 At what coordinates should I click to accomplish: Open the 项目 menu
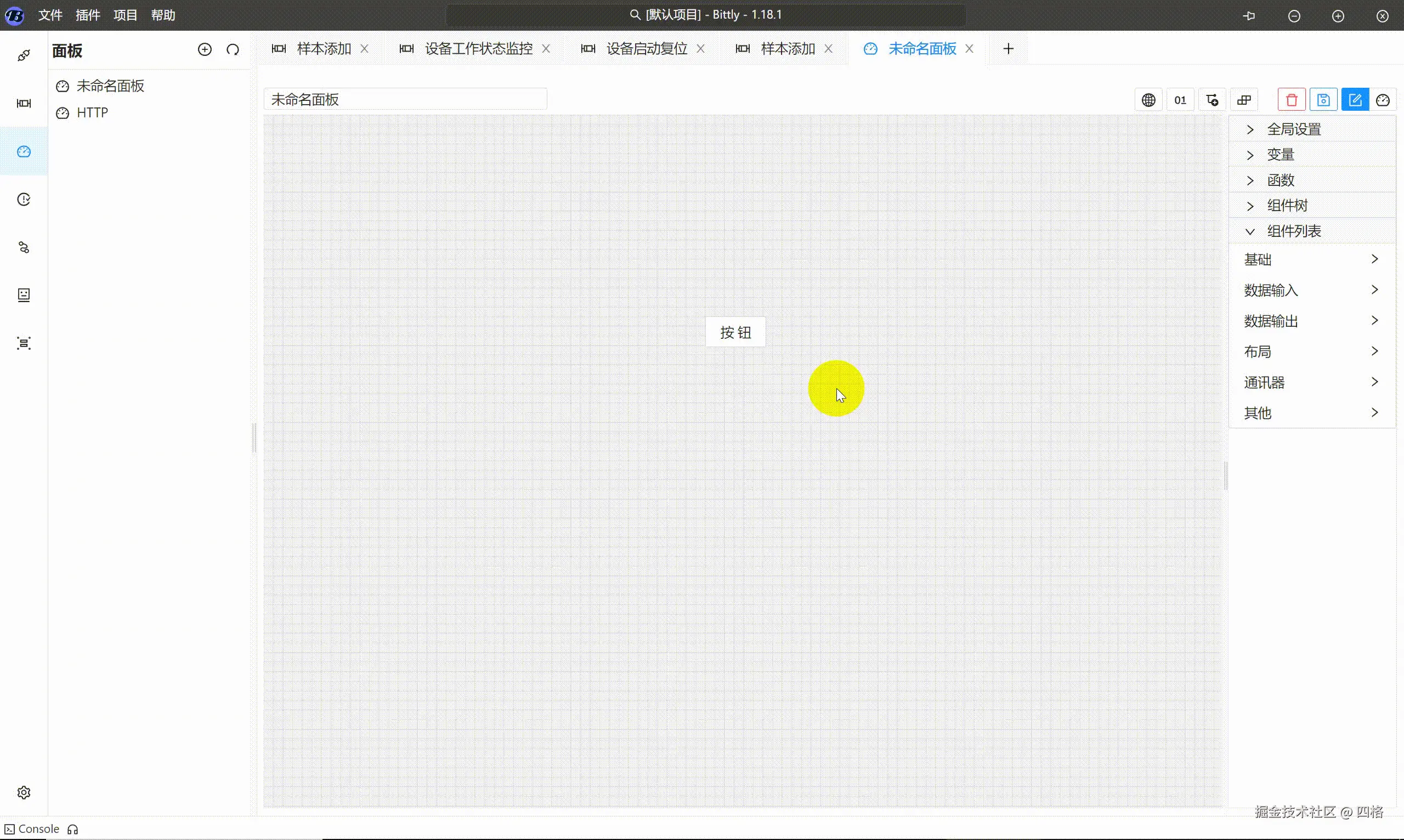(x=125, y=15)
